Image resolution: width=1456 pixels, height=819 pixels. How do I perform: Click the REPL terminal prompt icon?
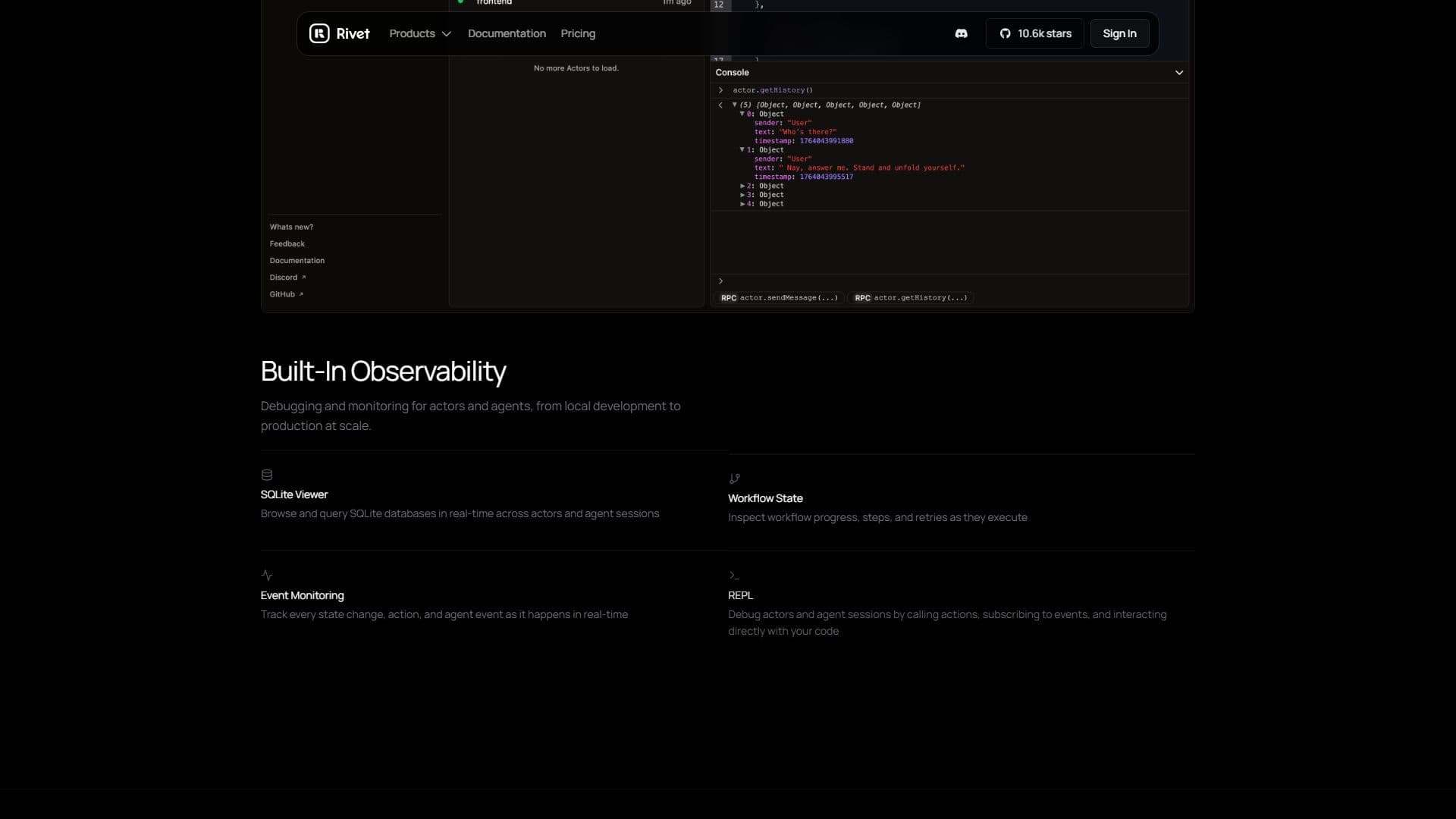734,576
